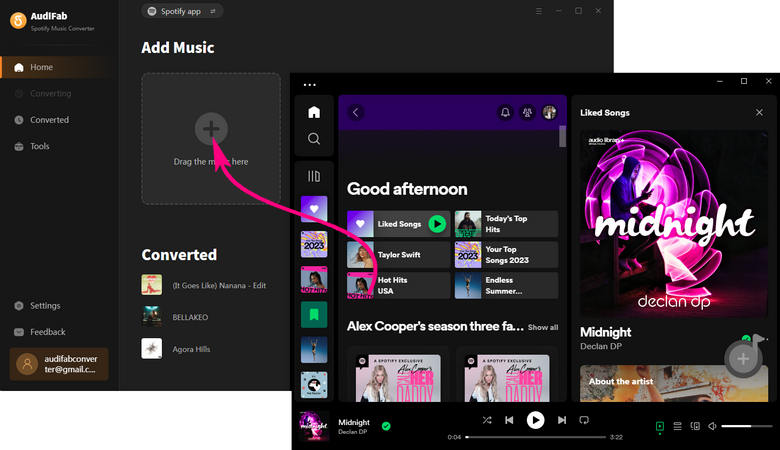Open Endless Summer card

point(506,285)
